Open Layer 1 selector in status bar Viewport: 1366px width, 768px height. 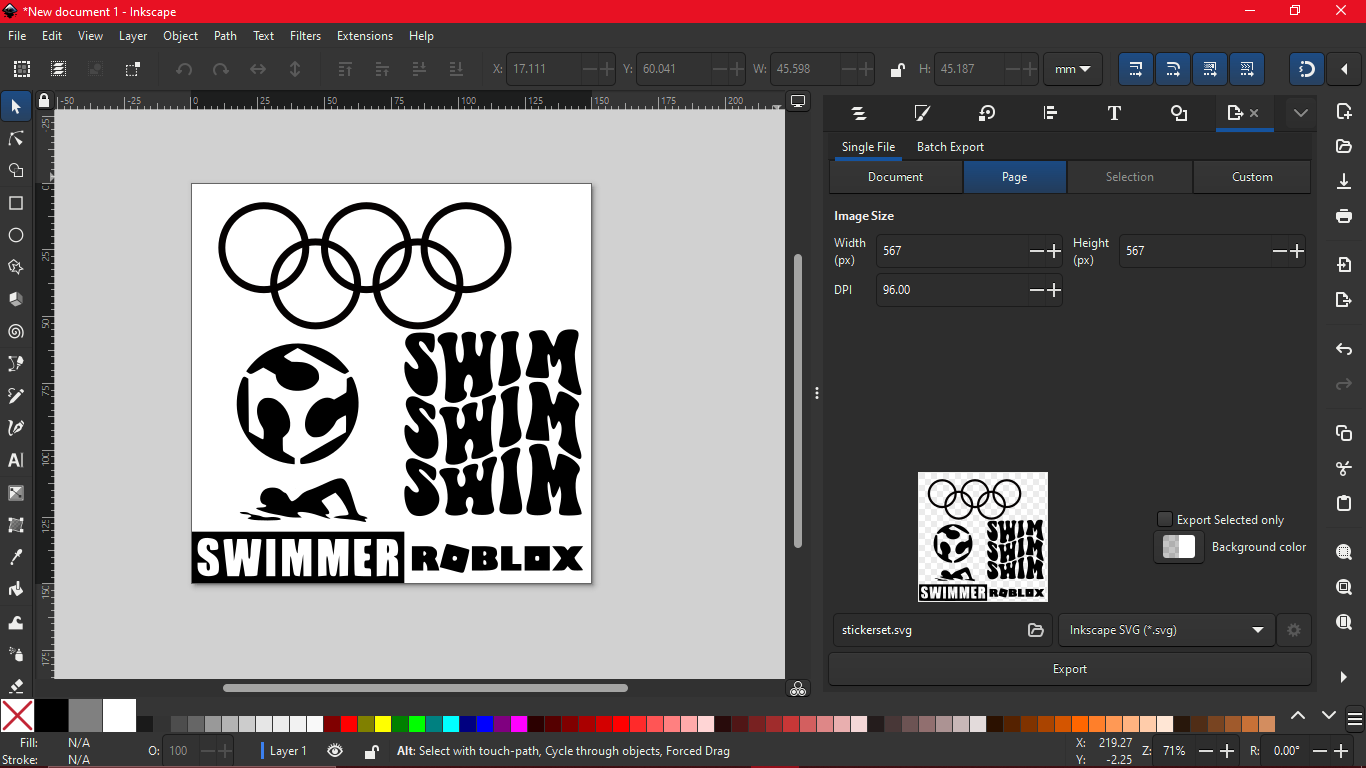tap(288, 750)
